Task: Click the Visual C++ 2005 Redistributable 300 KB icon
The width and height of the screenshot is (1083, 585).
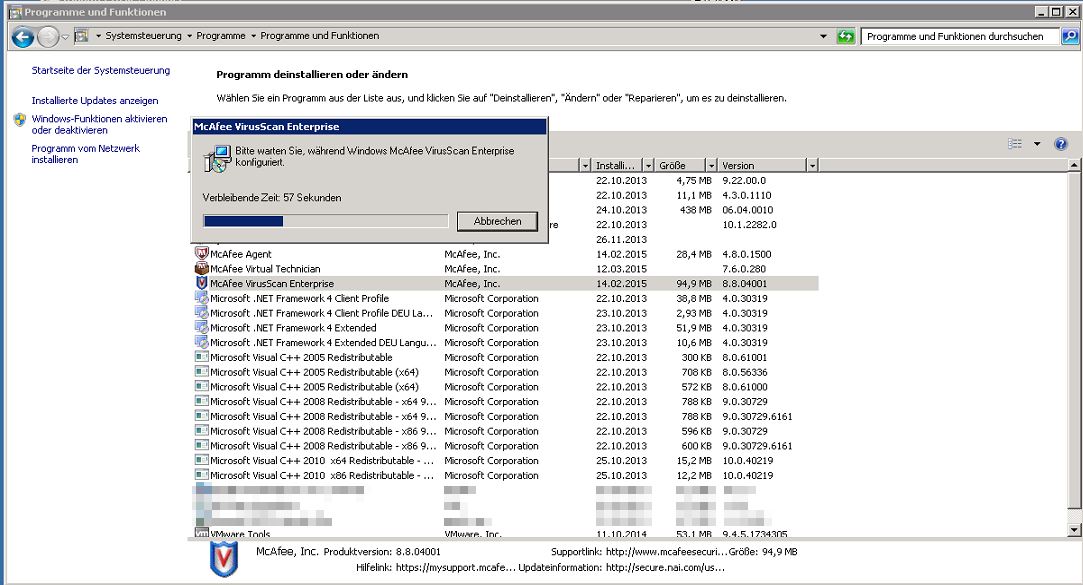Action: coord(202,357)
